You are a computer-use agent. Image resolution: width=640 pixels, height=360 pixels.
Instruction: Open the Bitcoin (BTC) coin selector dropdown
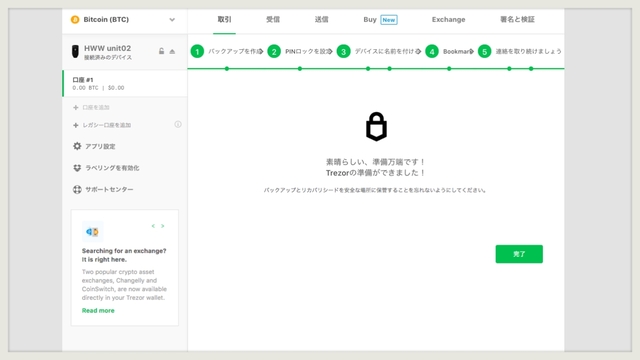124,20
